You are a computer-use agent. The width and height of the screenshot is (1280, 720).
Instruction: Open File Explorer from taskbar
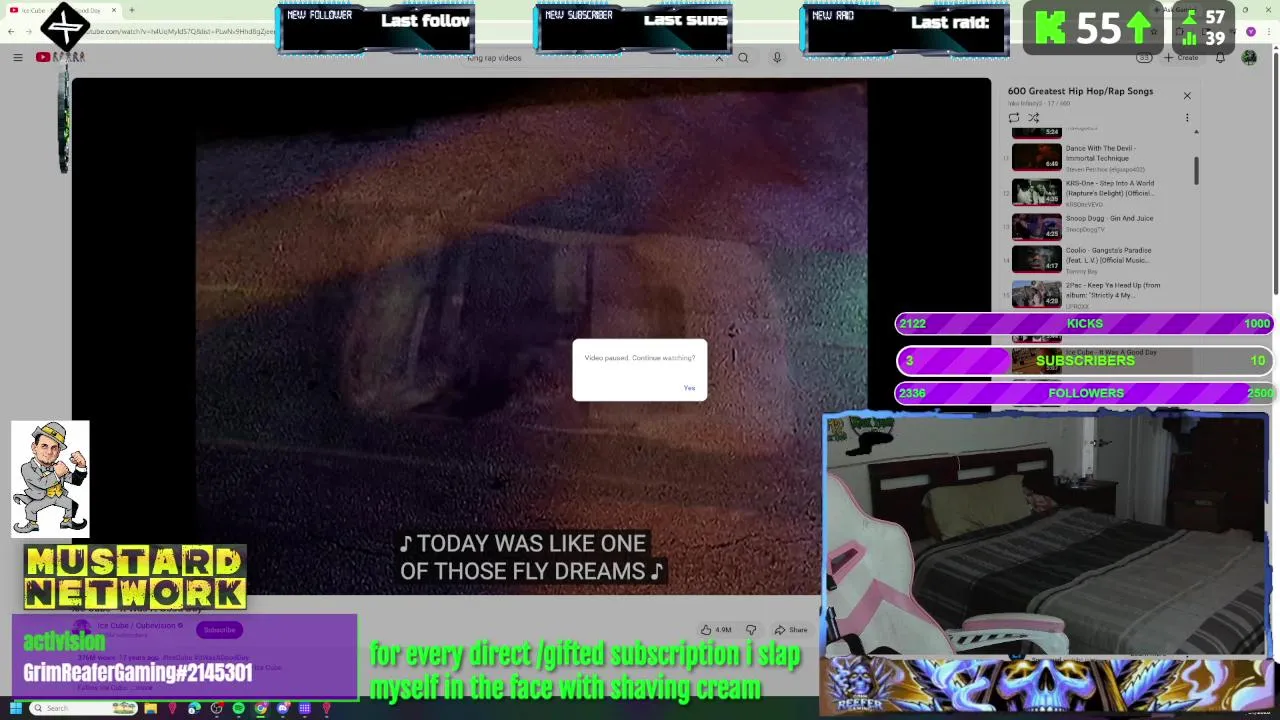(x=150, y=708)
